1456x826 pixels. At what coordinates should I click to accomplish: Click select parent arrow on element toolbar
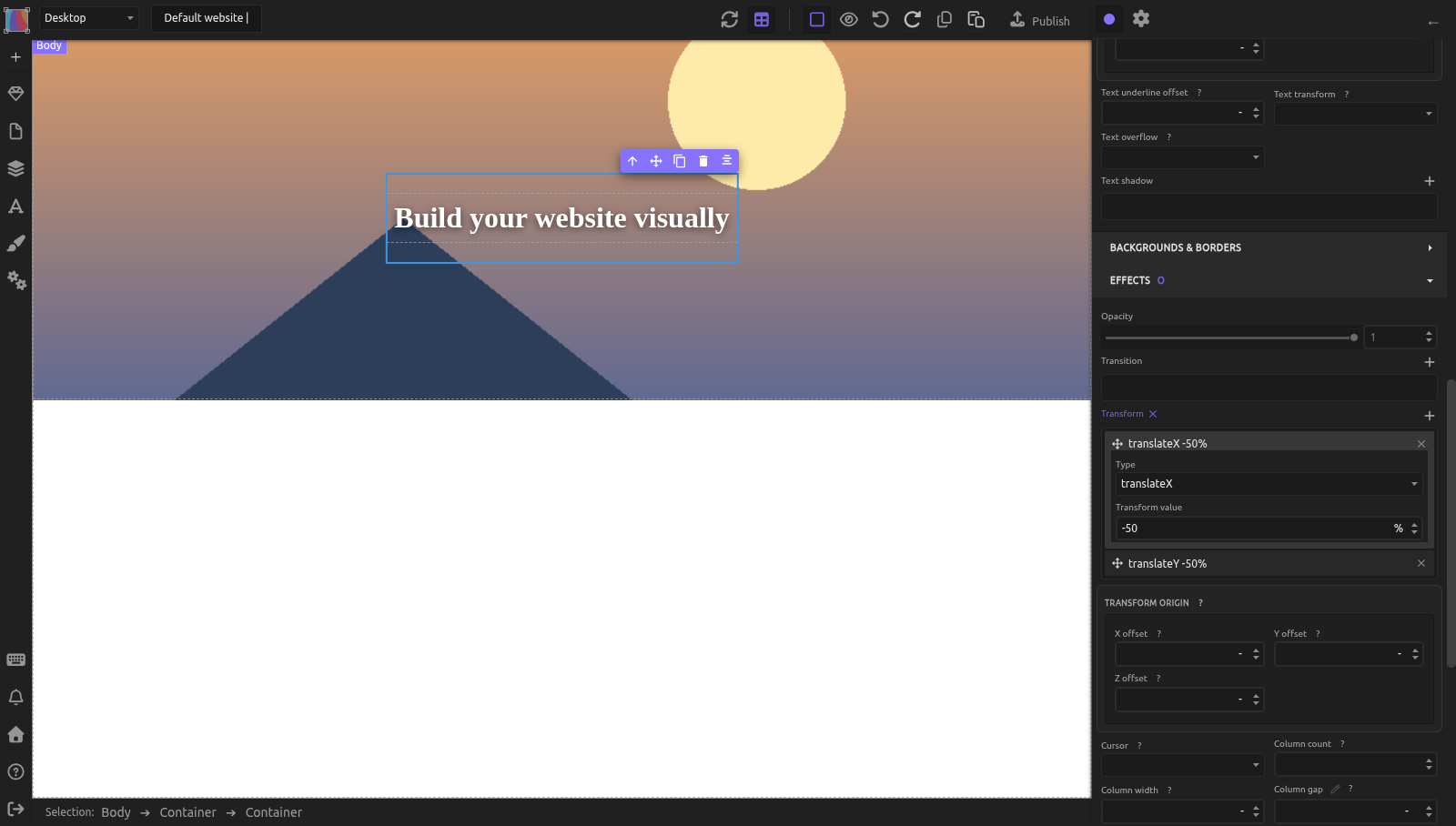pyautogui.click(x=632, y=161)
